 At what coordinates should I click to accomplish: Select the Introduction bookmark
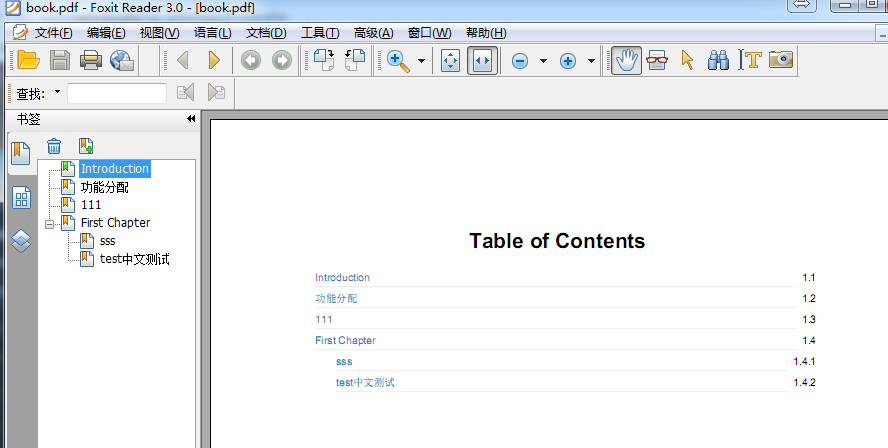(x=115, y=169)
